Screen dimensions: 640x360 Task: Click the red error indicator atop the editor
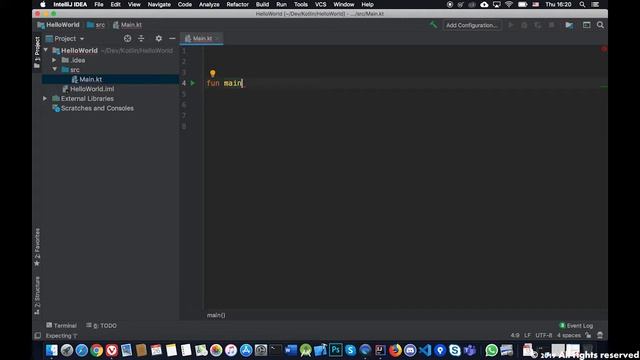[604, 49]
